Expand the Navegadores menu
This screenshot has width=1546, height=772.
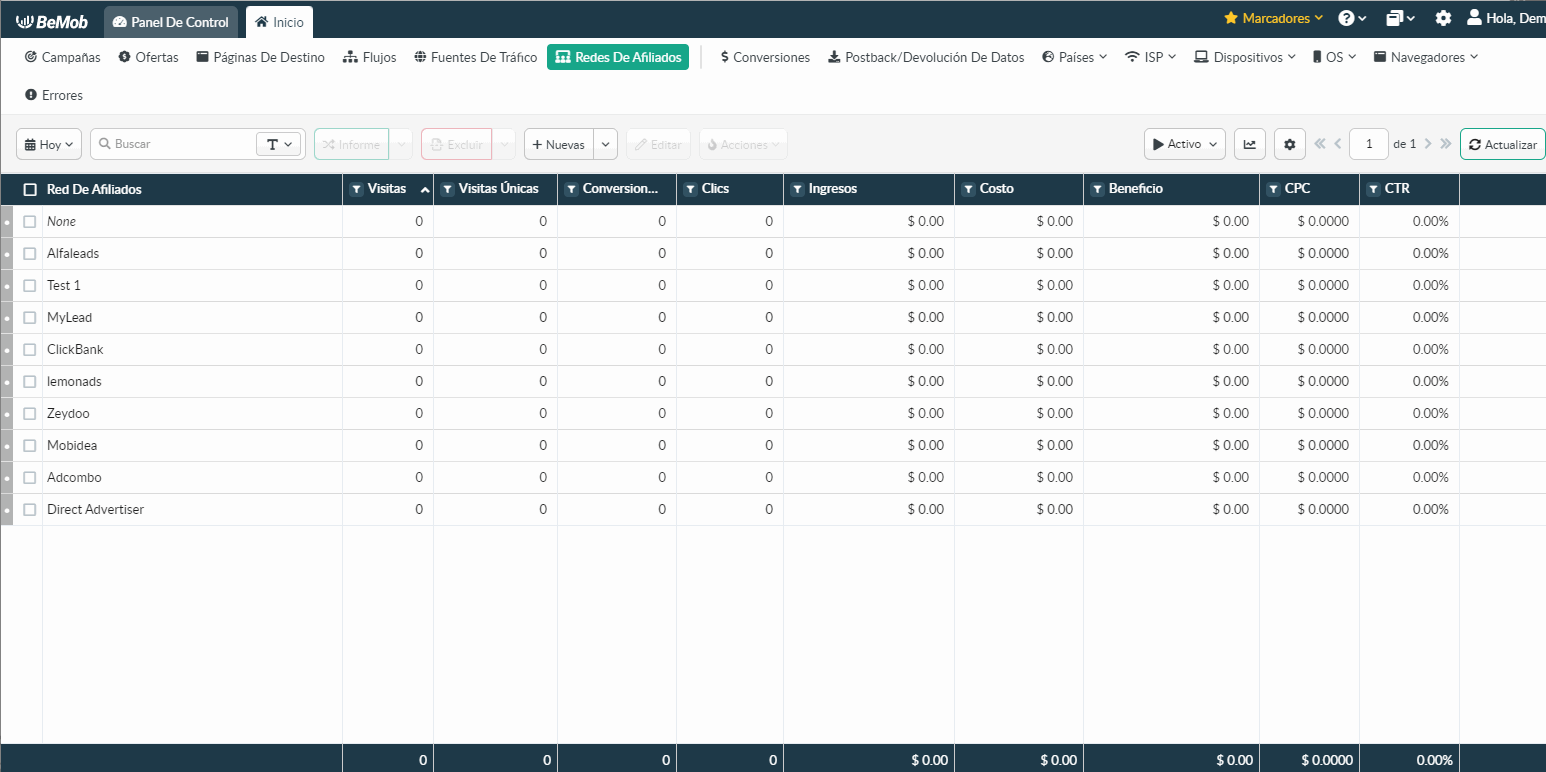point(1425,57)
